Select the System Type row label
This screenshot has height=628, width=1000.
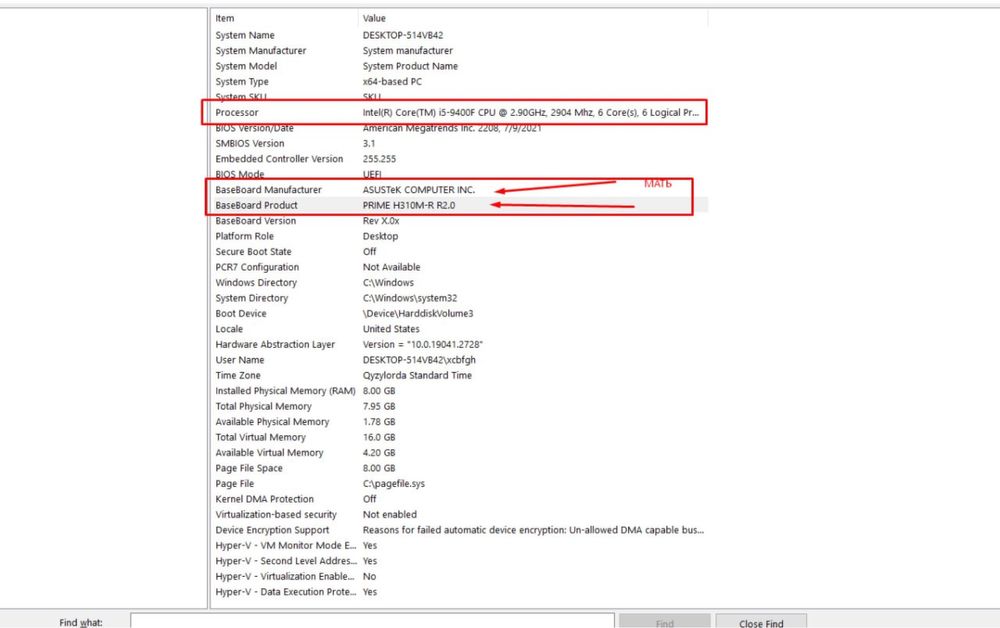coord(242,82)
